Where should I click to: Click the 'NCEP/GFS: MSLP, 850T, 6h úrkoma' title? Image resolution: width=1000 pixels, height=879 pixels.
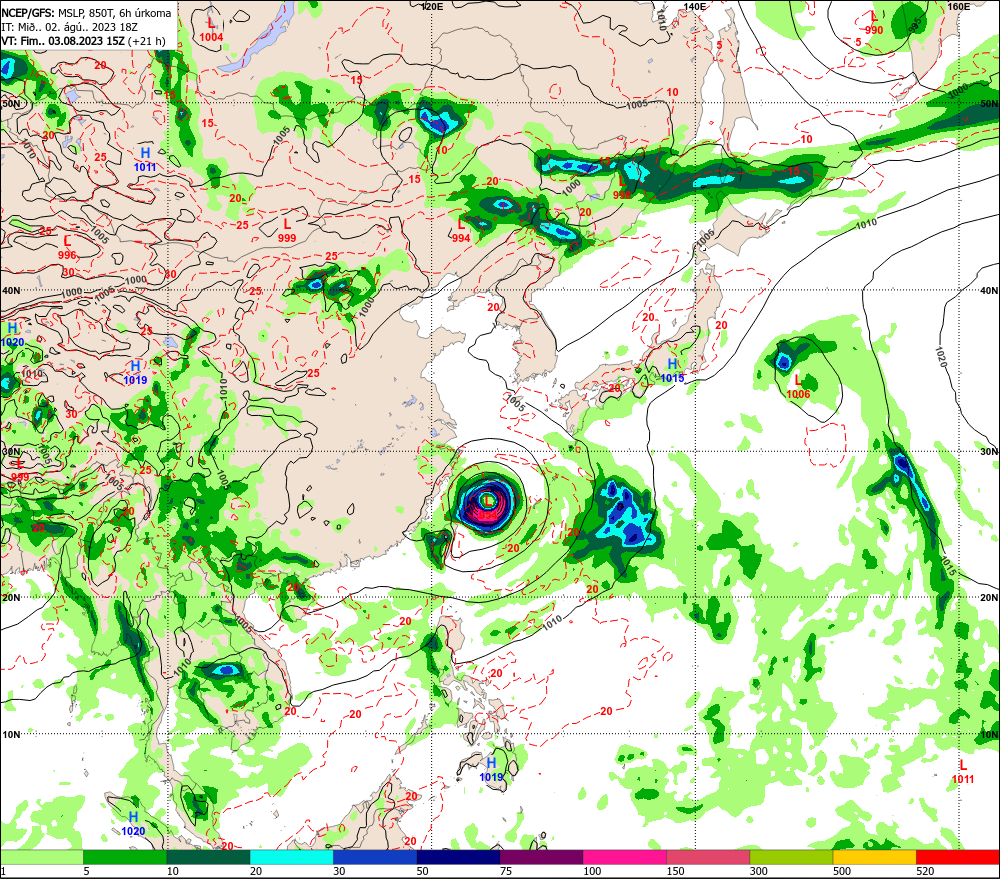tap(86, 13)
